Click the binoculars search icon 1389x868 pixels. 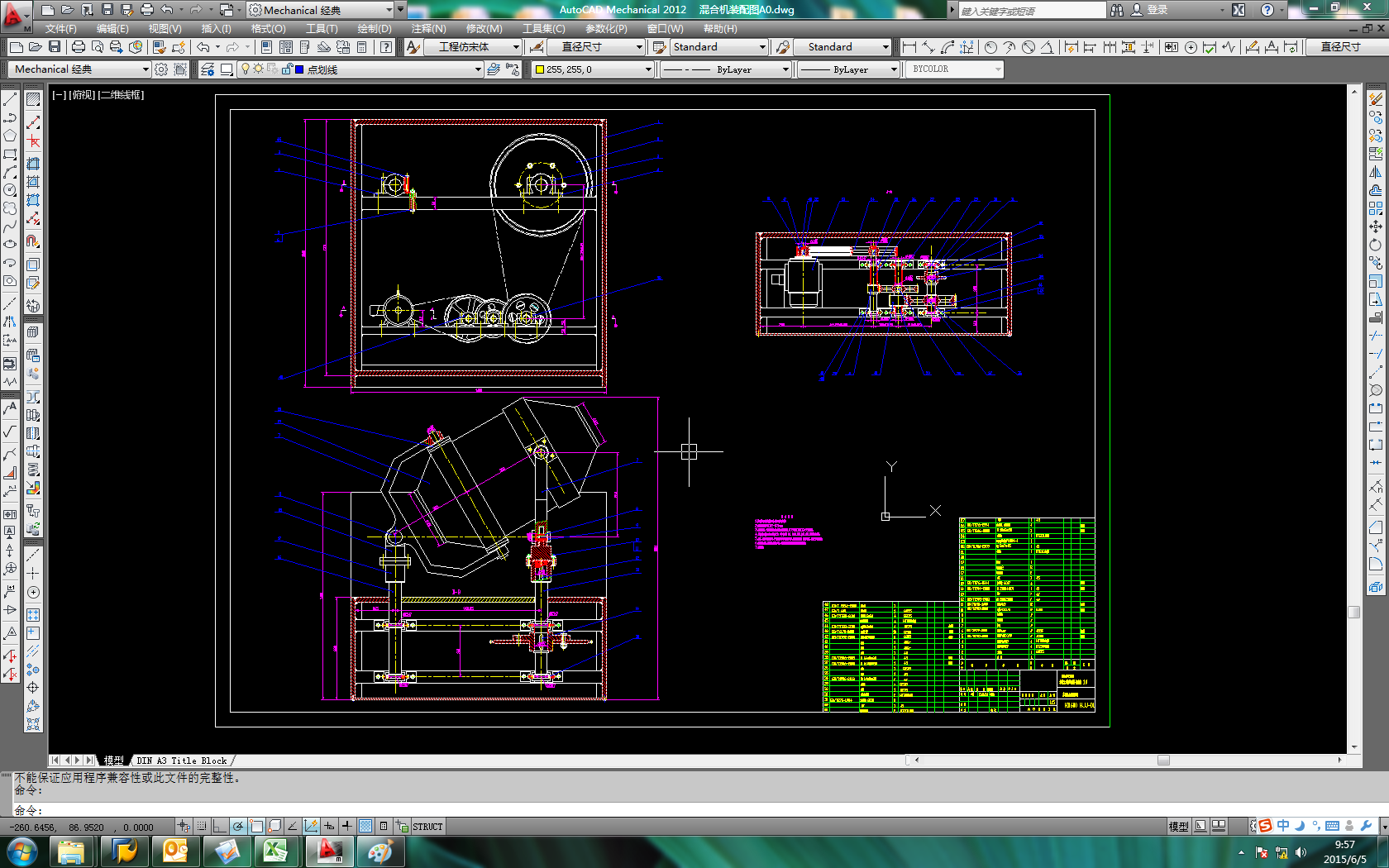[1117, 10]
